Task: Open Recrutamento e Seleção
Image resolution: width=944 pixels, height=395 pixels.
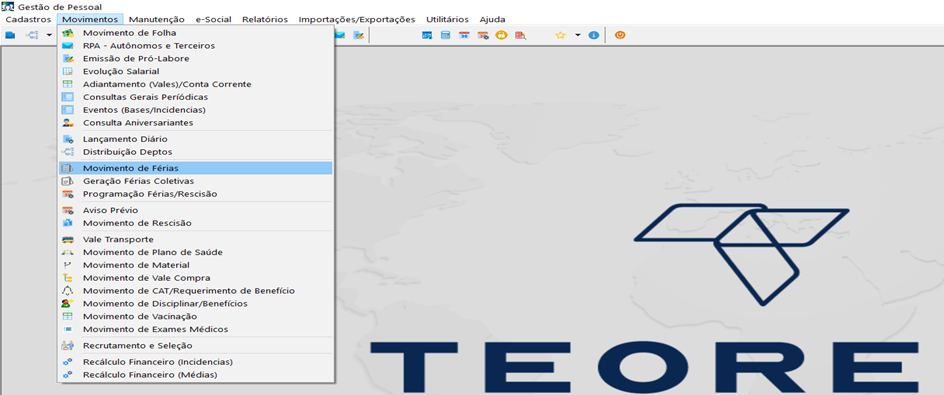Action: pyautogui.click(x=195, y=346)
